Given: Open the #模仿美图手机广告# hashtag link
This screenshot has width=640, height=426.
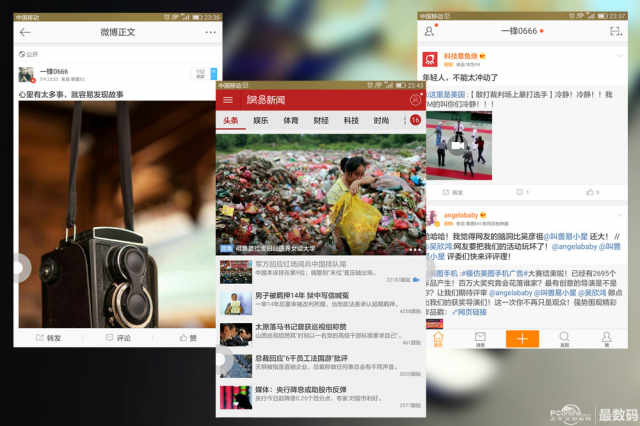Looking at the screenshot, I should (494, 273).
